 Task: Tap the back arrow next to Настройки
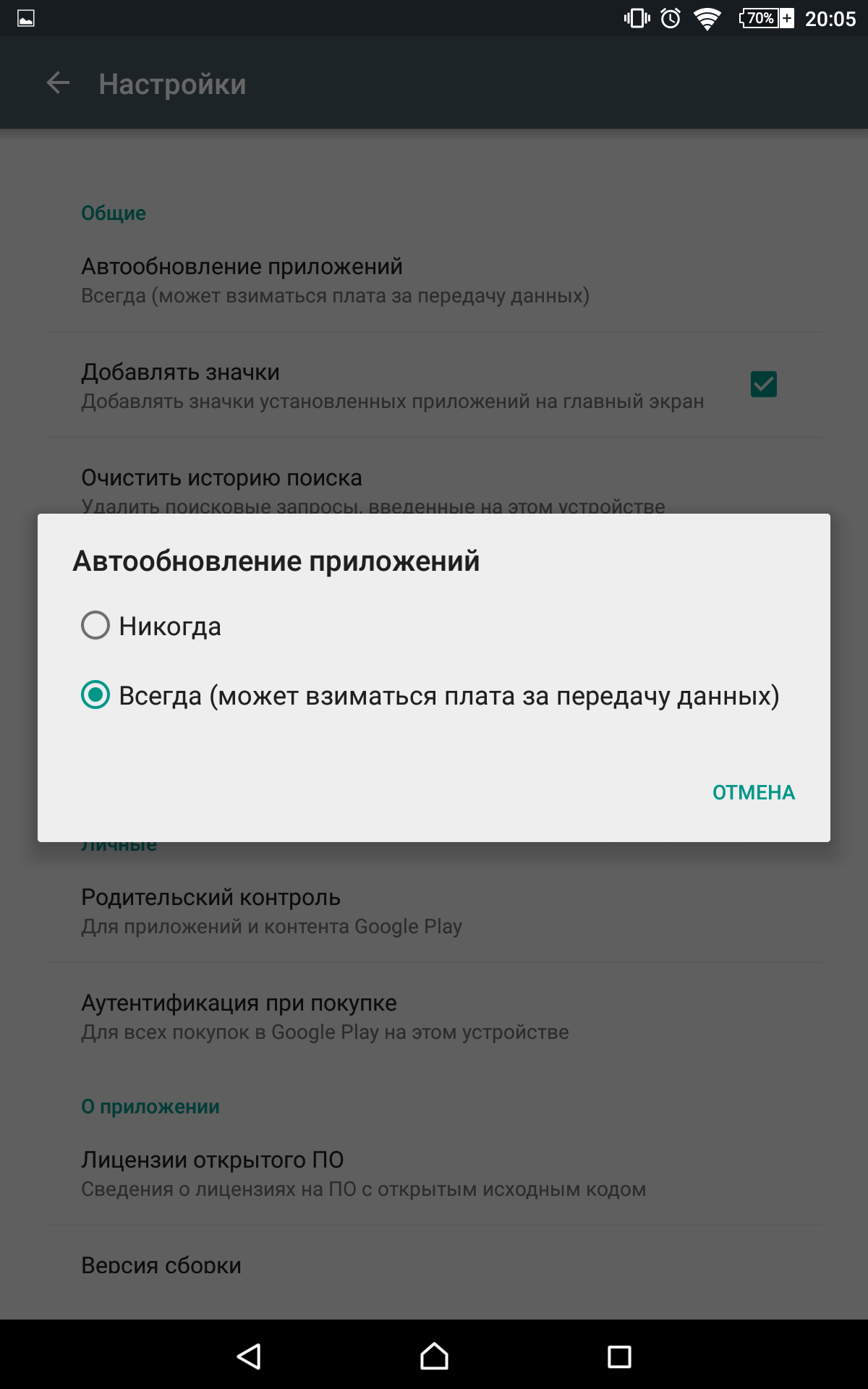point(58,83)
